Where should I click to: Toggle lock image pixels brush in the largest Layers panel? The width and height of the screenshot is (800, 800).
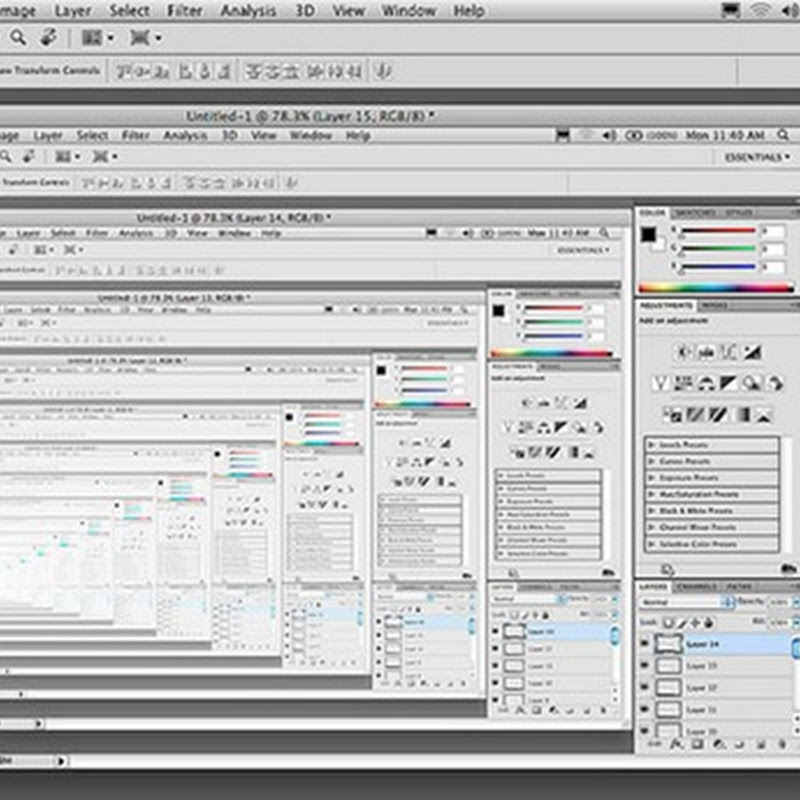pos(682,622)
